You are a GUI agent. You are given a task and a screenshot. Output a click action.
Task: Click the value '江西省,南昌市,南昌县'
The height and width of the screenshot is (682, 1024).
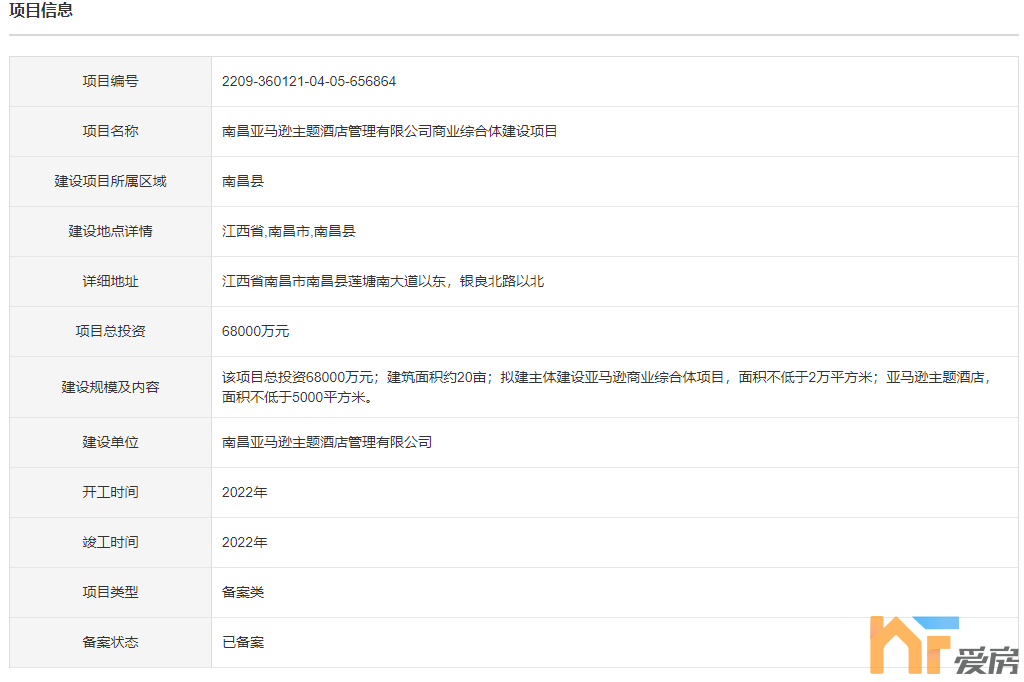[289, 231]
